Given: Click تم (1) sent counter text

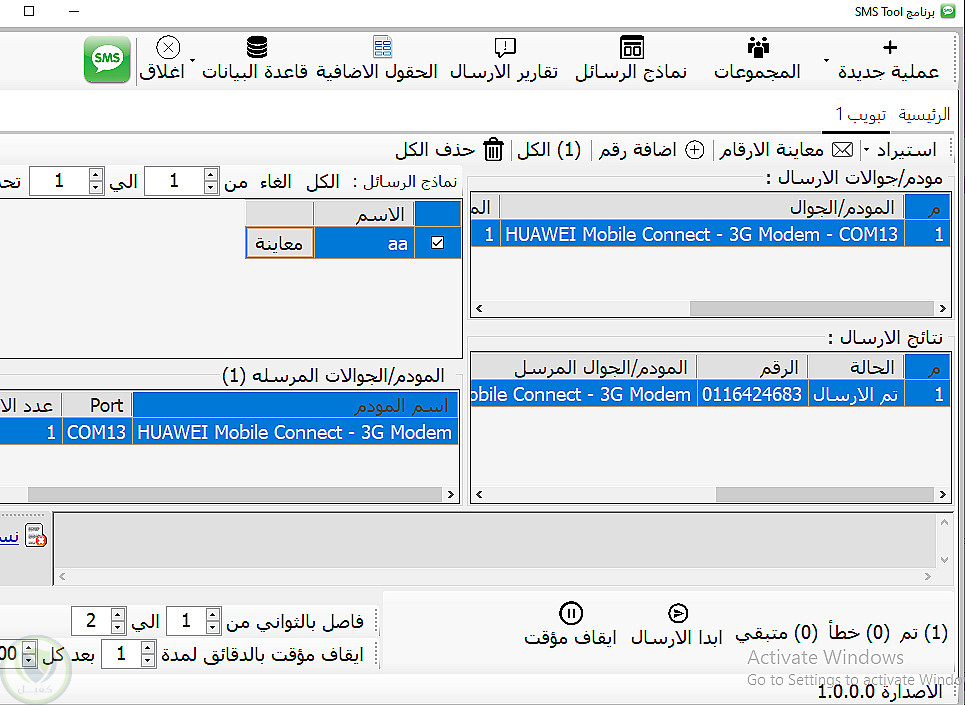Looking at the screenshot, I should (924, 633).
